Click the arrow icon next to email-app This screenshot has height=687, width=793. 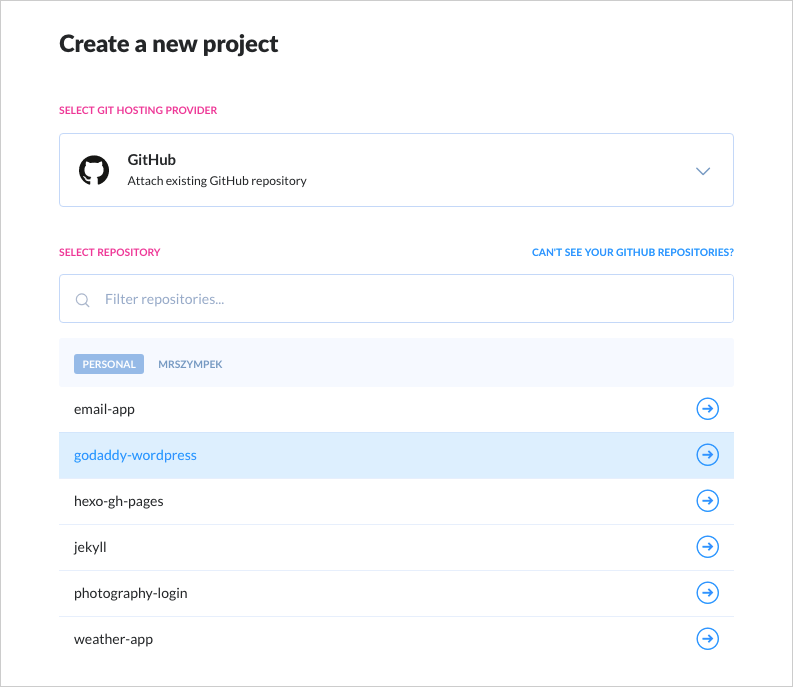[707, 409]
